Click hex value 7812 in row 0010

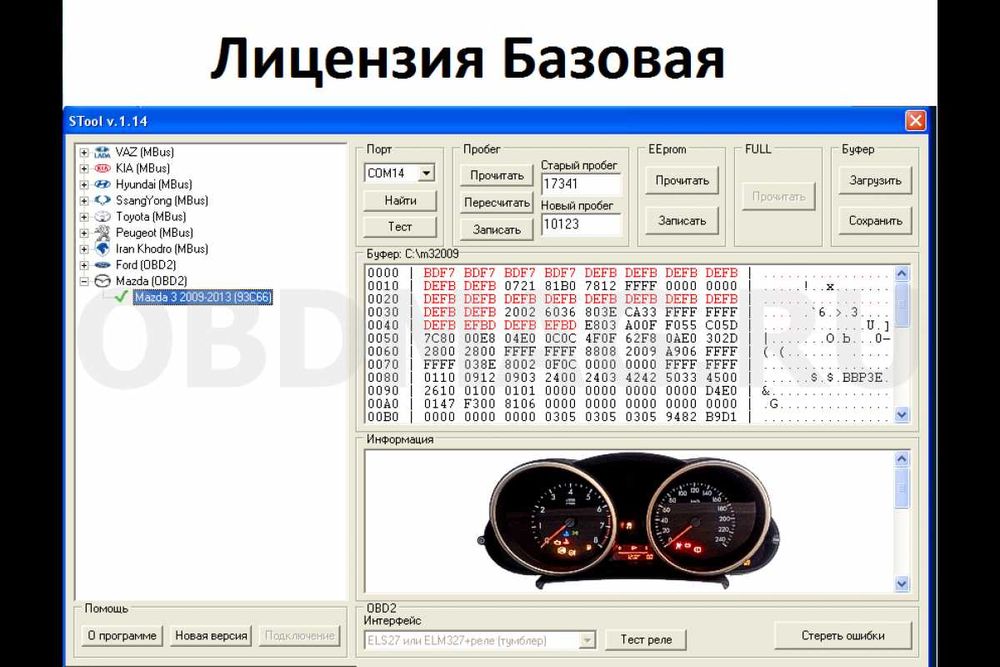point(600,286)
